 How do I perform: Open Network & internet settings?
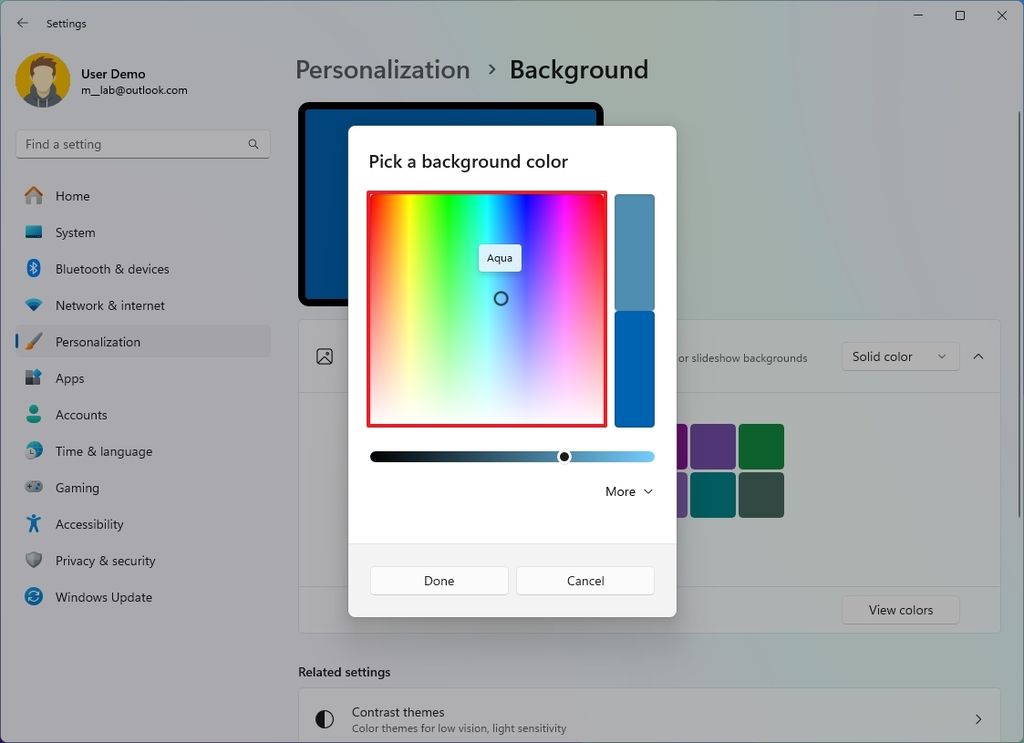[x=108, y=305]
